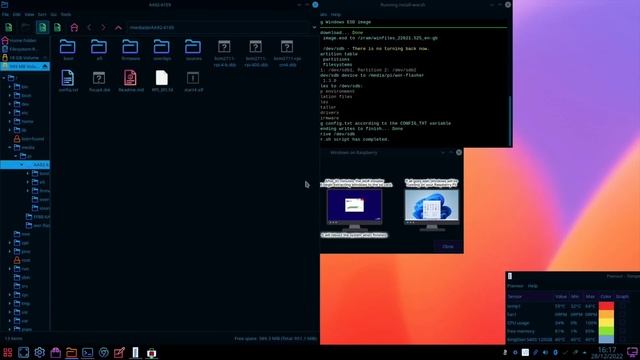Expand the opt folder in the directory tree

tap(10, 243)
